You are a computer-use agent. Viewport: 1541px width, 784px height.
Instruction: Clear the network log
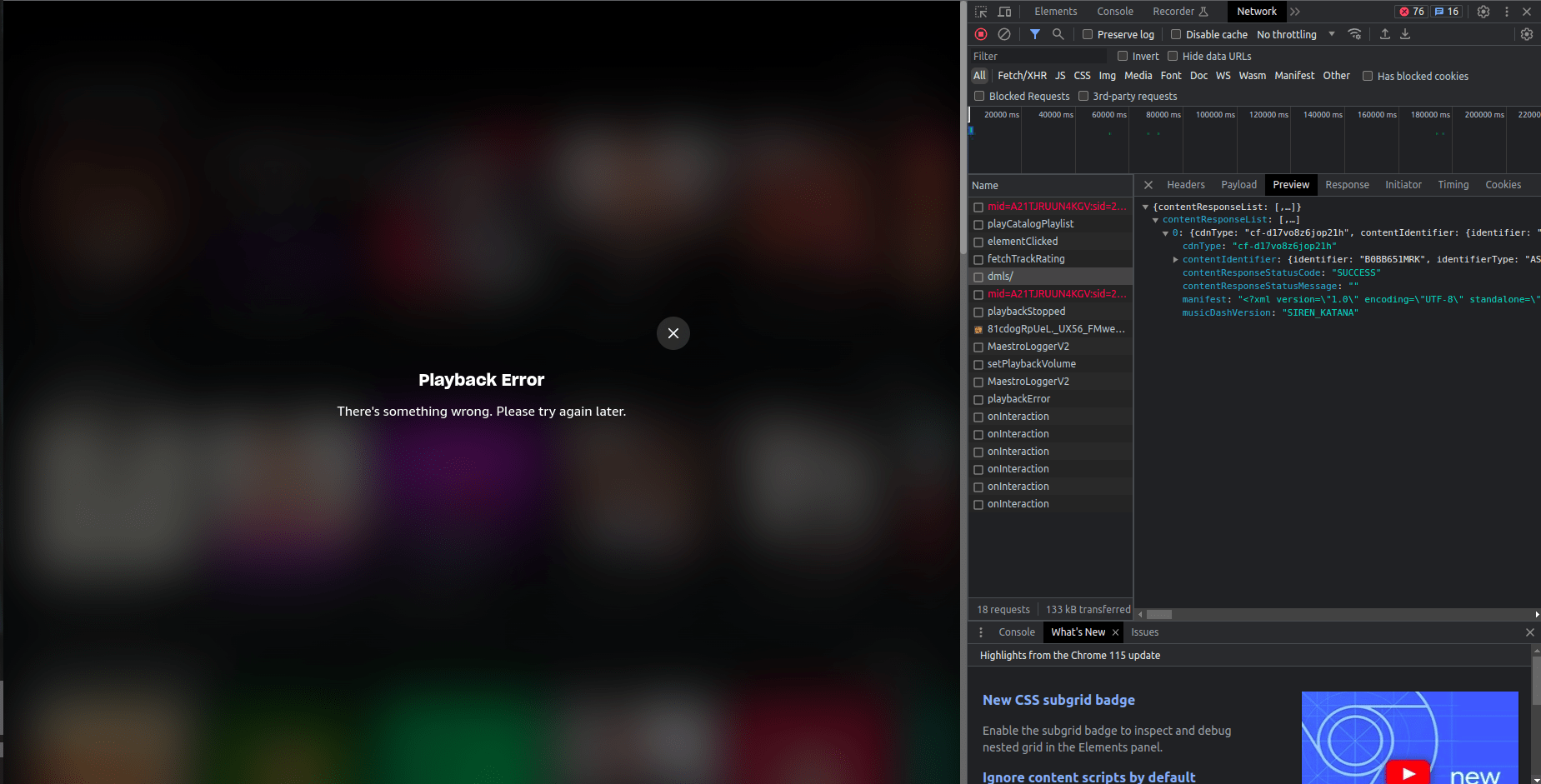(x=1004, y=34)
